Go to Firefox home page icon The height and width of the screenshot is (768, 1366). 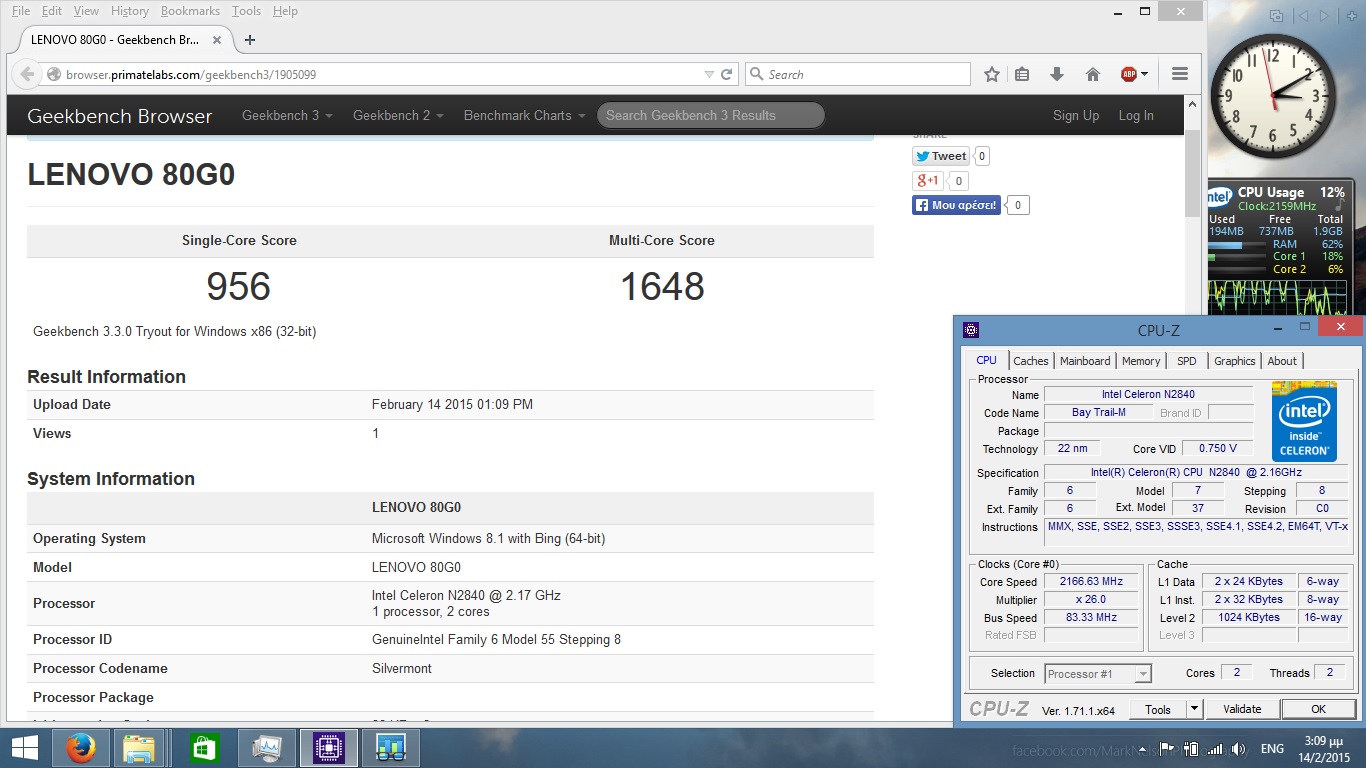(1092, 74)
